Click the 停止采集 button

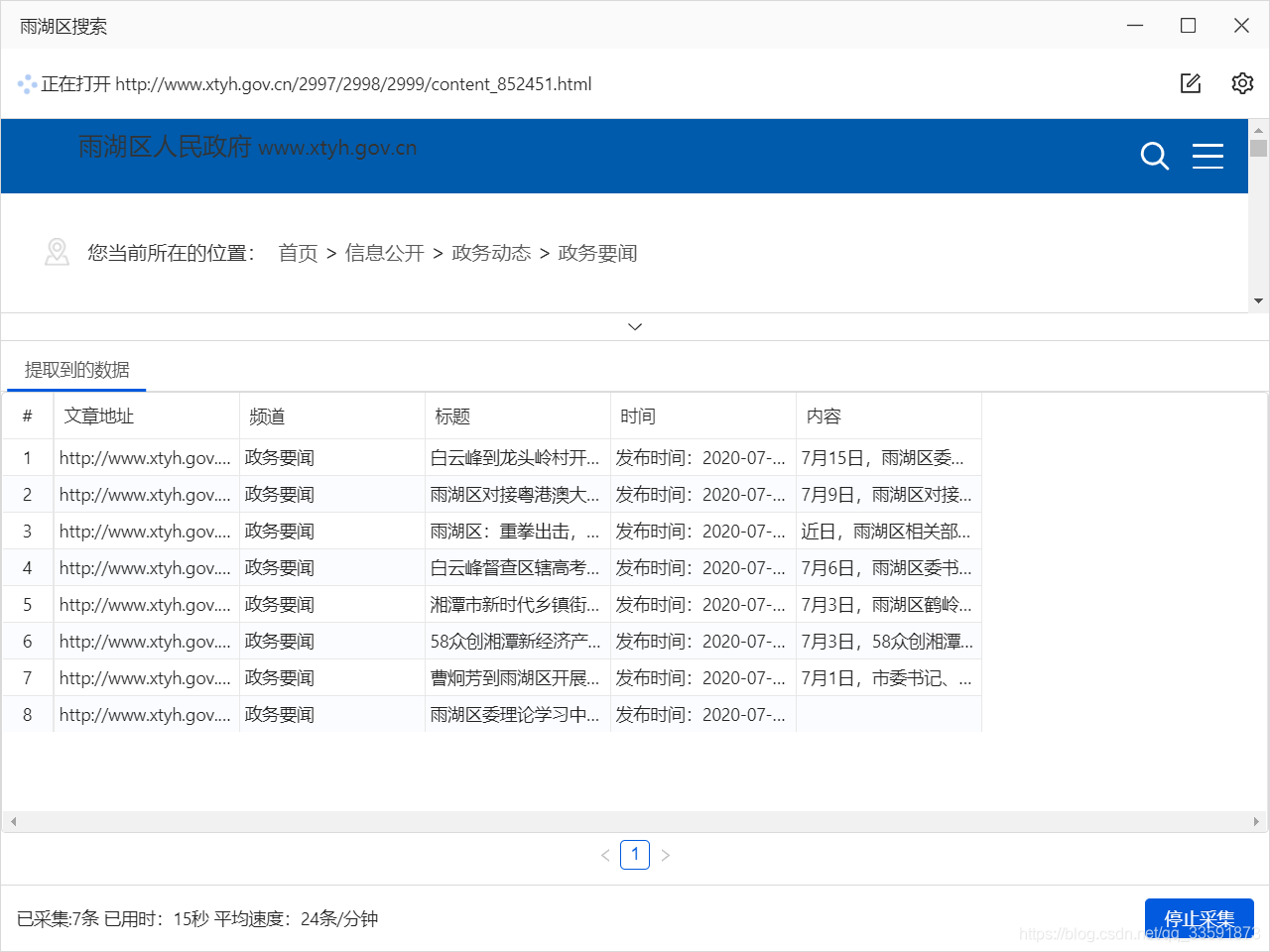coord(1199,918)
